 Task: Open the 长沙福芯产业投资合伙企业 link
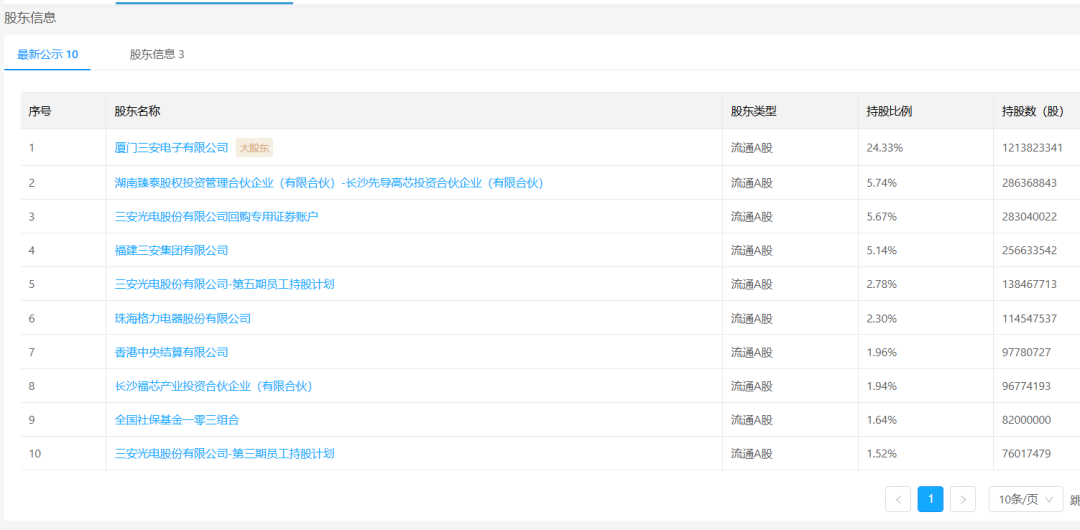pos(214,386)
